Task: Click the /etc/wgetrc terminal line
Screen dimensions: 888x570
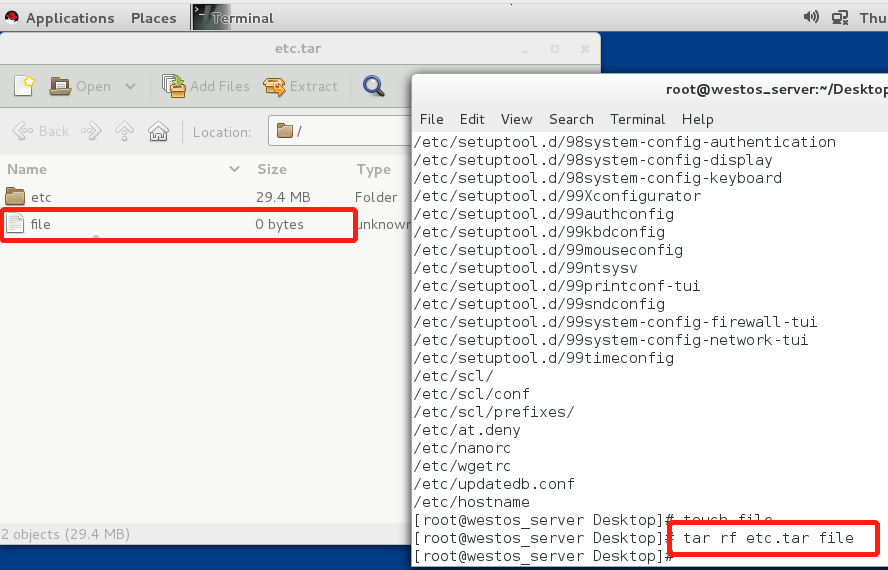Action: [462, 466]
